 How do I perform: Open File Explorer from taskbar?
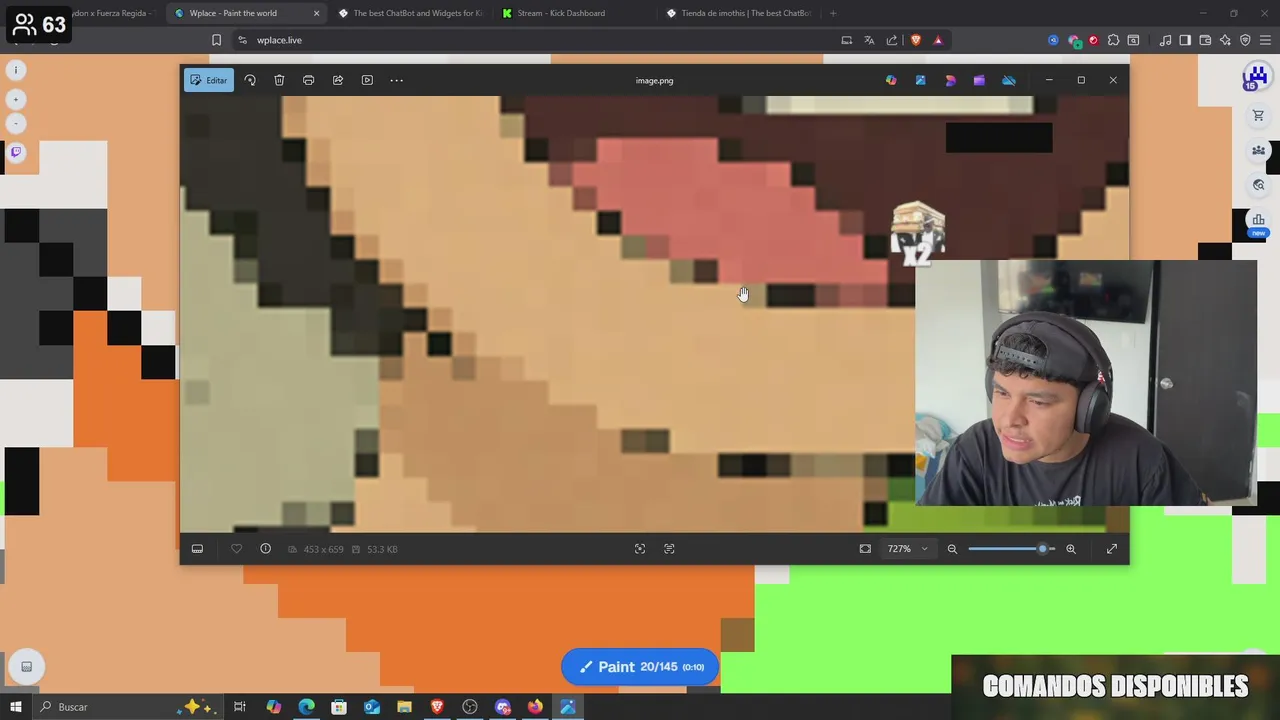[404, 707]
